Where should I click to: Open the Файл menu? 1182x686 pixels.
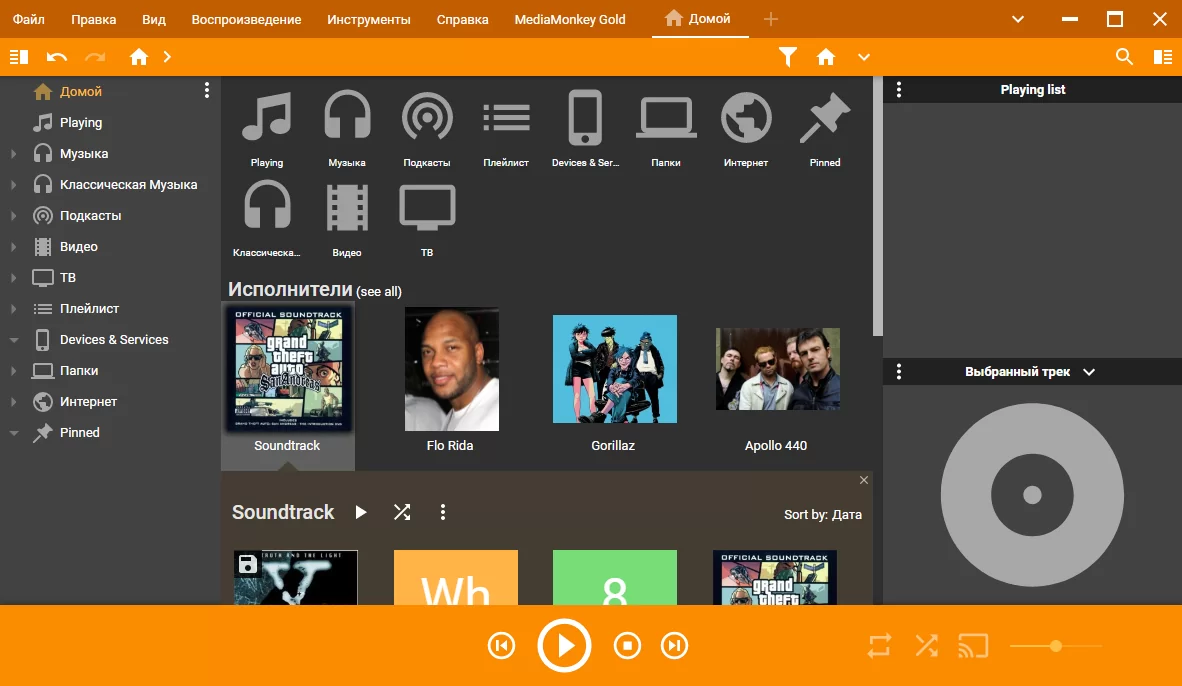click(29, 19)
